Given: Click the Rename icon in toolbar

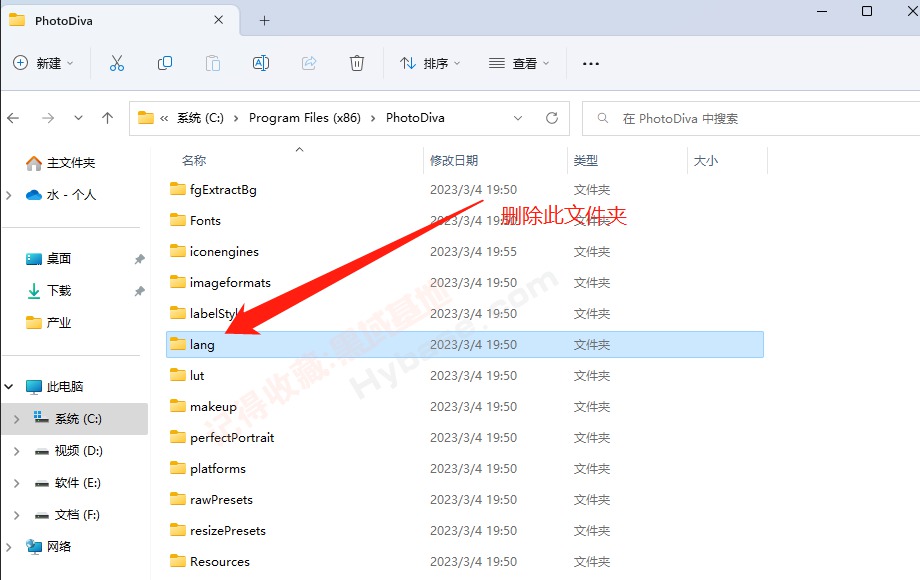Looking at the screenshot, I should [x=261, y=63].
